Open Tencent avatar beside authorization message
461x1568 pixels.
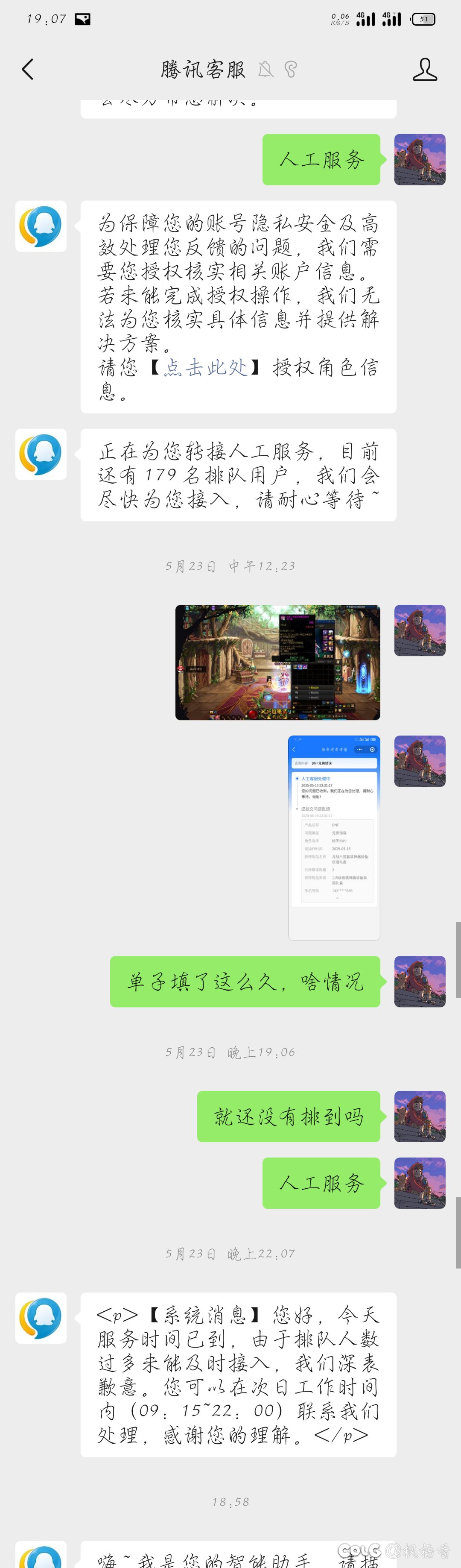41,226
